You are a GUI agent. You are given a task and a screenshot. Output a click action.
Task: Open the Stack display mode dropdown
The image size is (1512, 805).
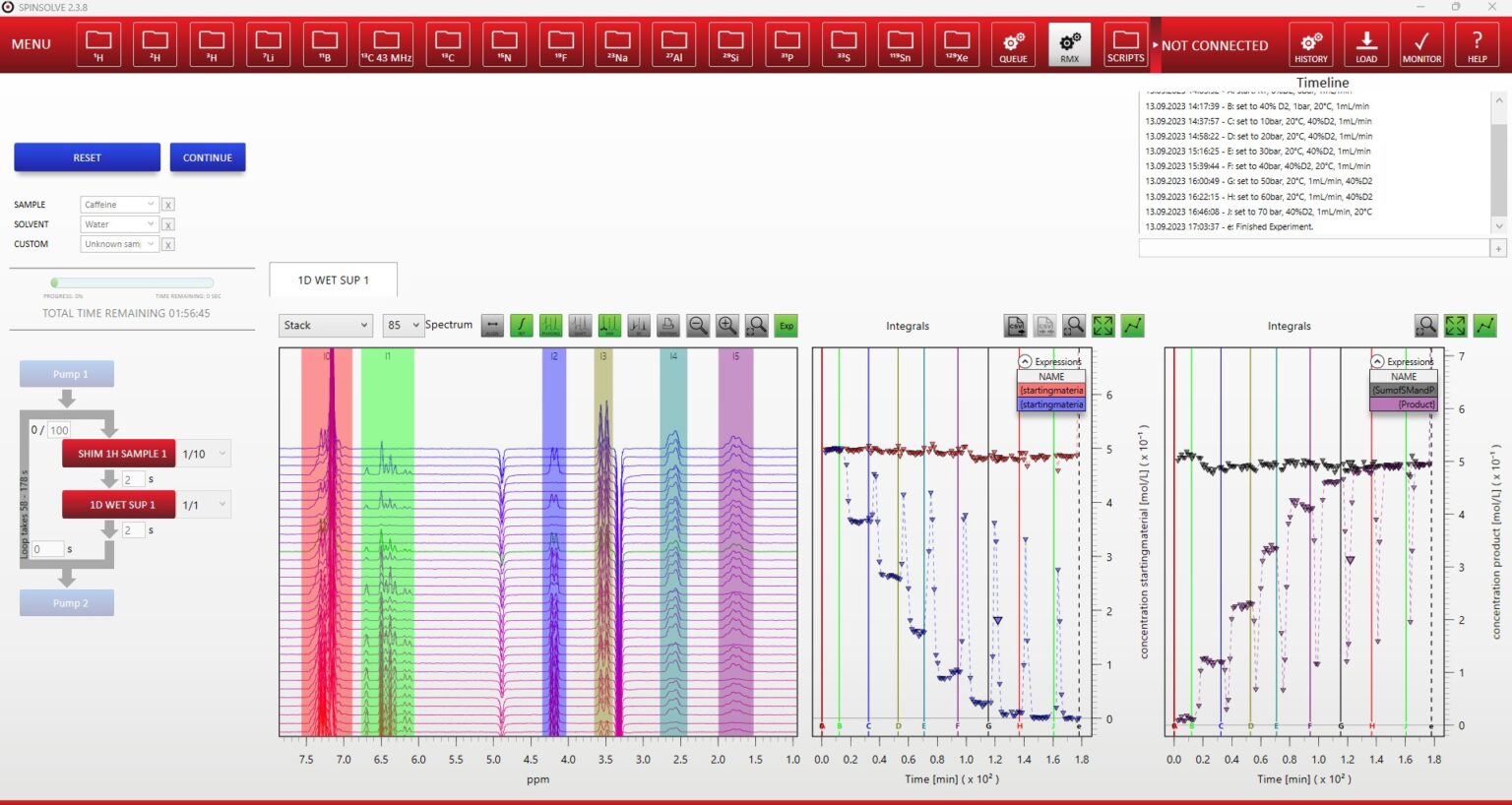click(325, 326)
